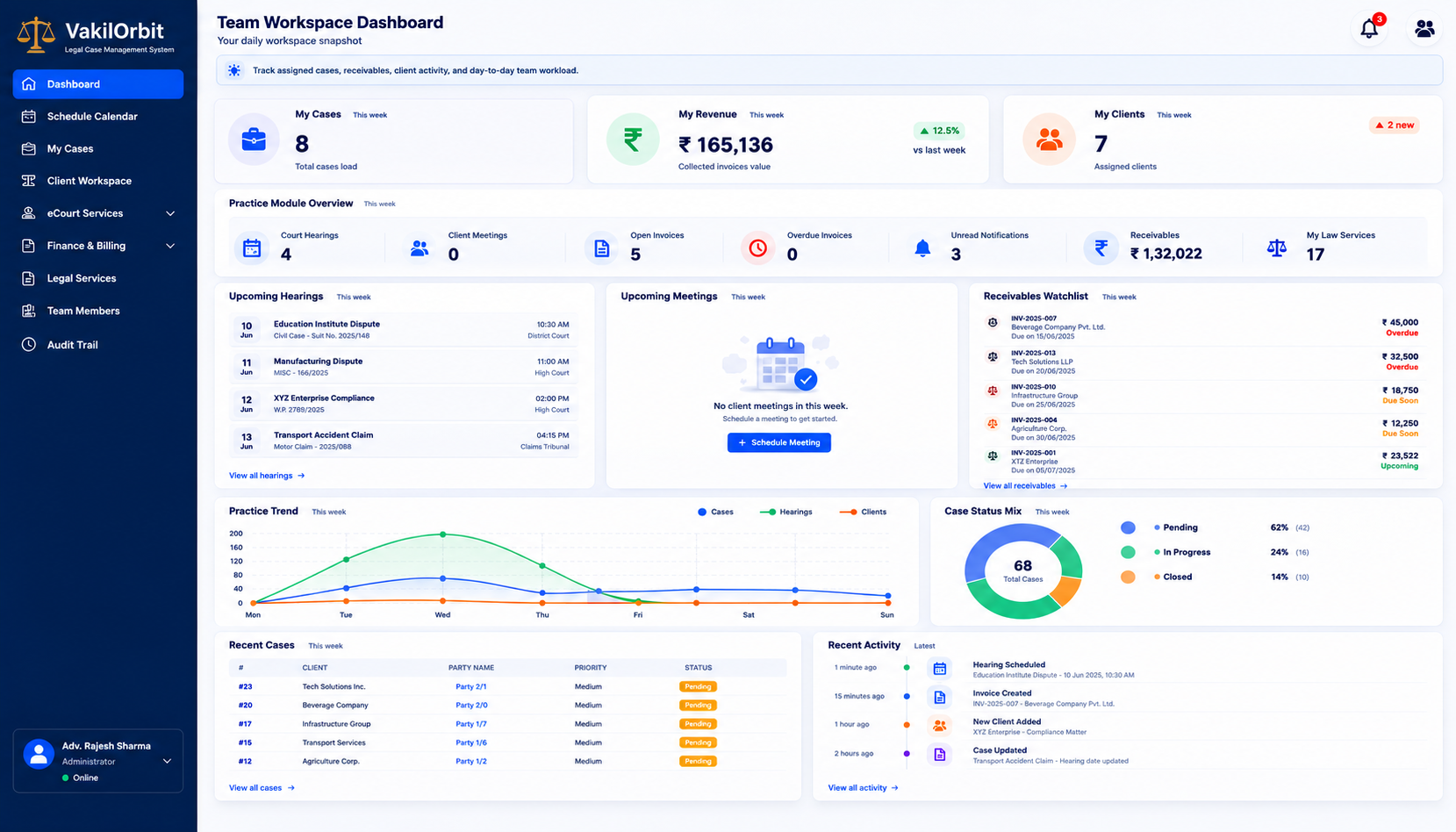Expand the eCourt Services submenu chevron
Screen dimensions: 1456x832
pos(170,213)
